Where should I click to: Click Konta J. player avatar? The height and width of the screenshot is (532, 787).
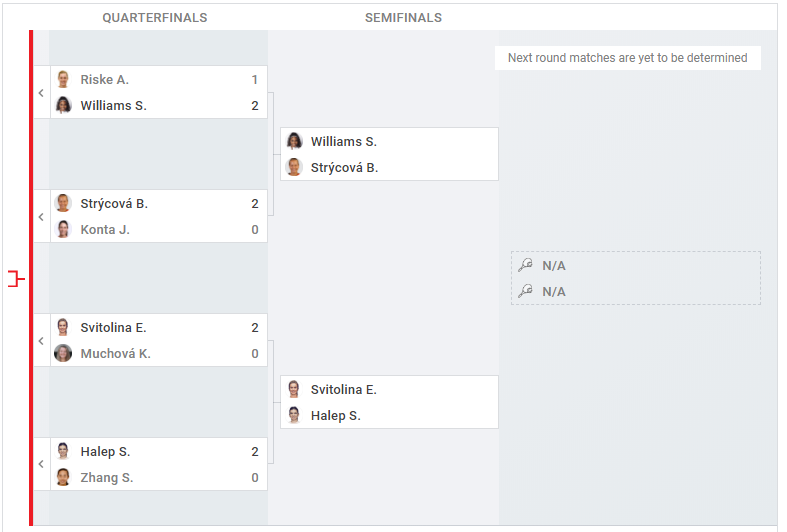[63, 229]
